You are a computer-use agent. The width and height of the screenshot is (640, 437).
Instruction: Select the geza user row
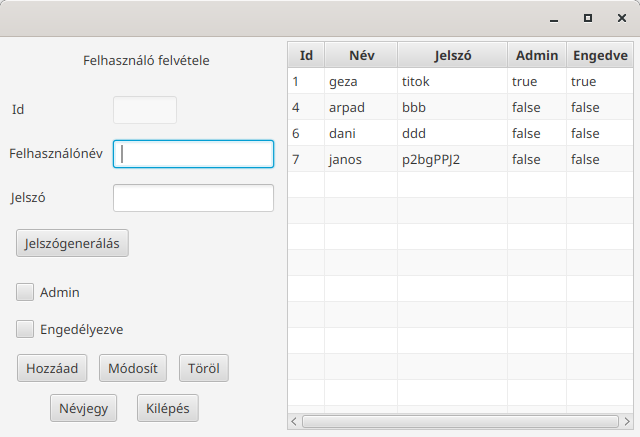(x=460, y=81)
